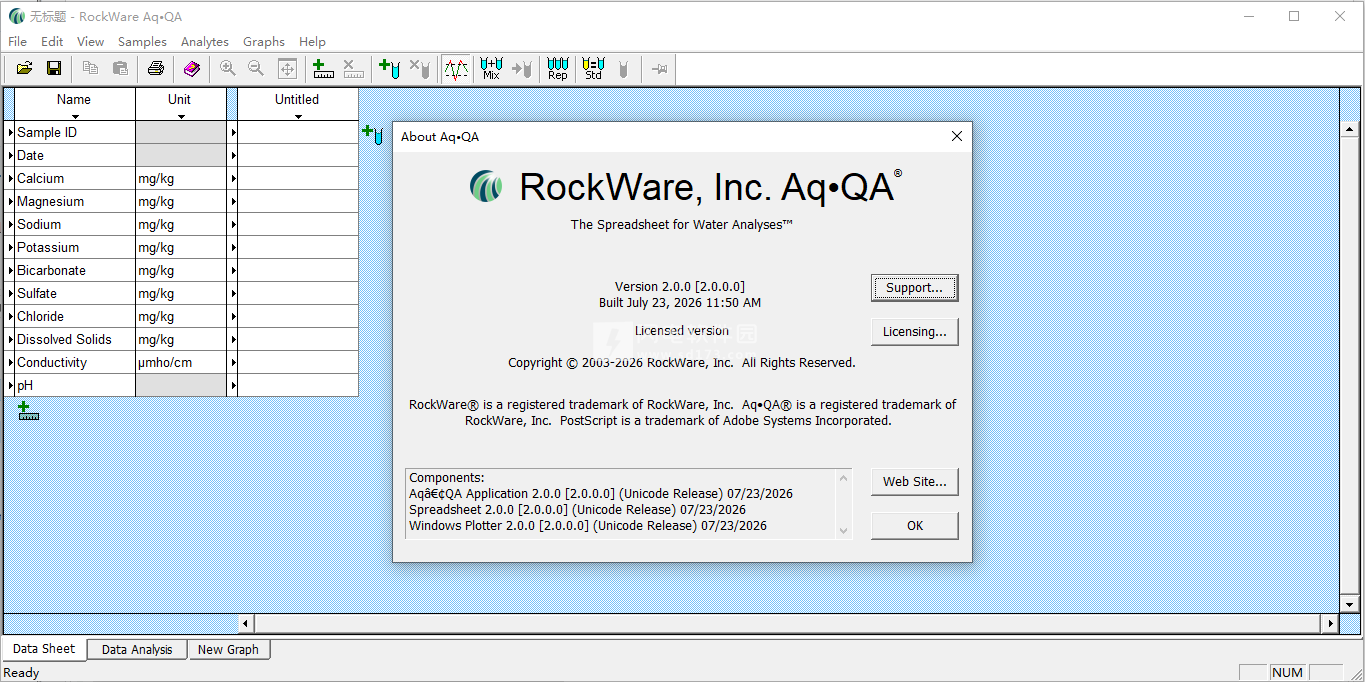1365x682 pixels.
Task: Click the Std standards icon
Action: (x=593, y=68)
